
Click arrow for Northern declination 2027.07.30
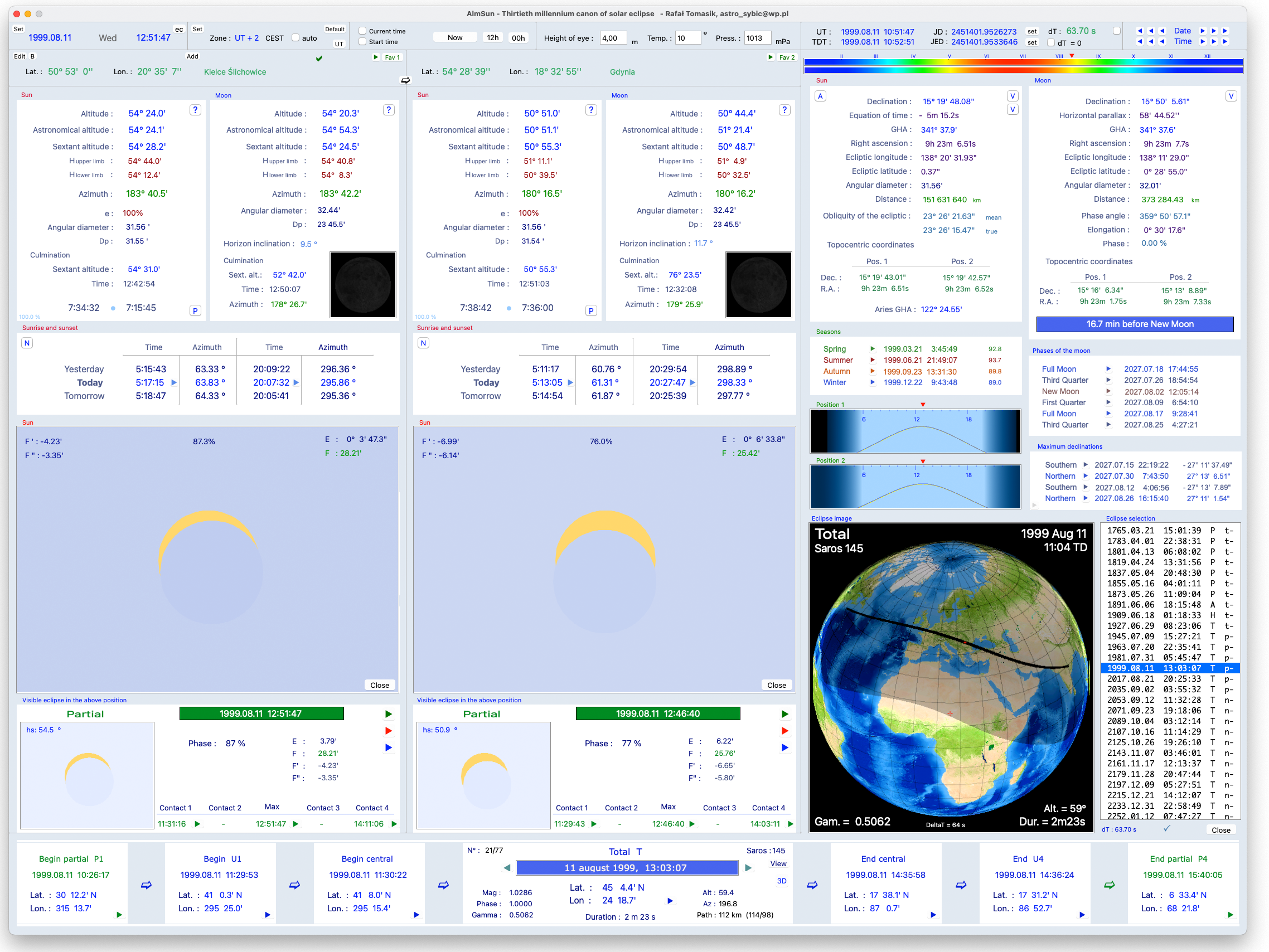click(1086, 476)
